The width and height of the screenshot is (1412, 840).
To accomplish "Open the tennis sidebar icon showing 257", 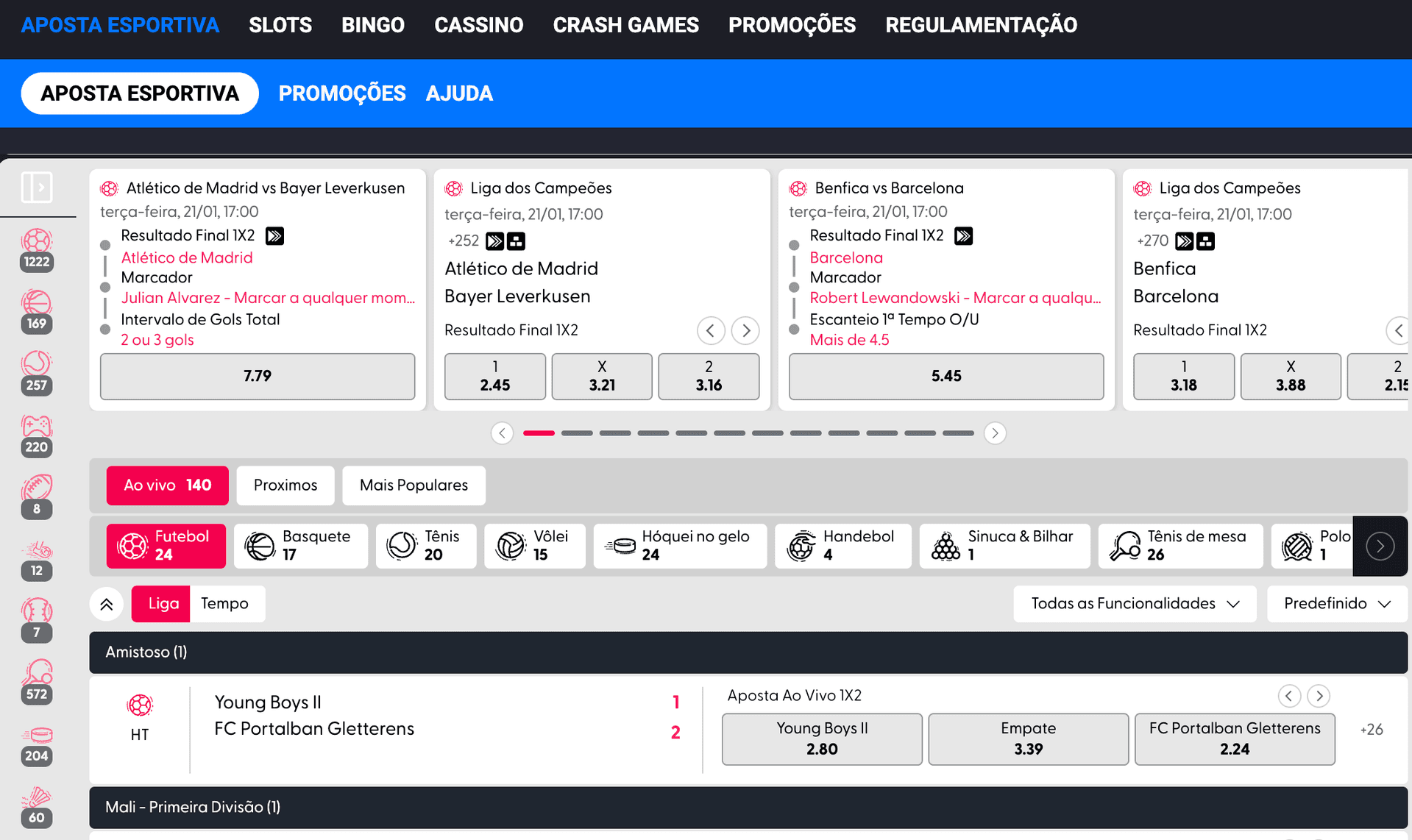I will tap(37, 374).
